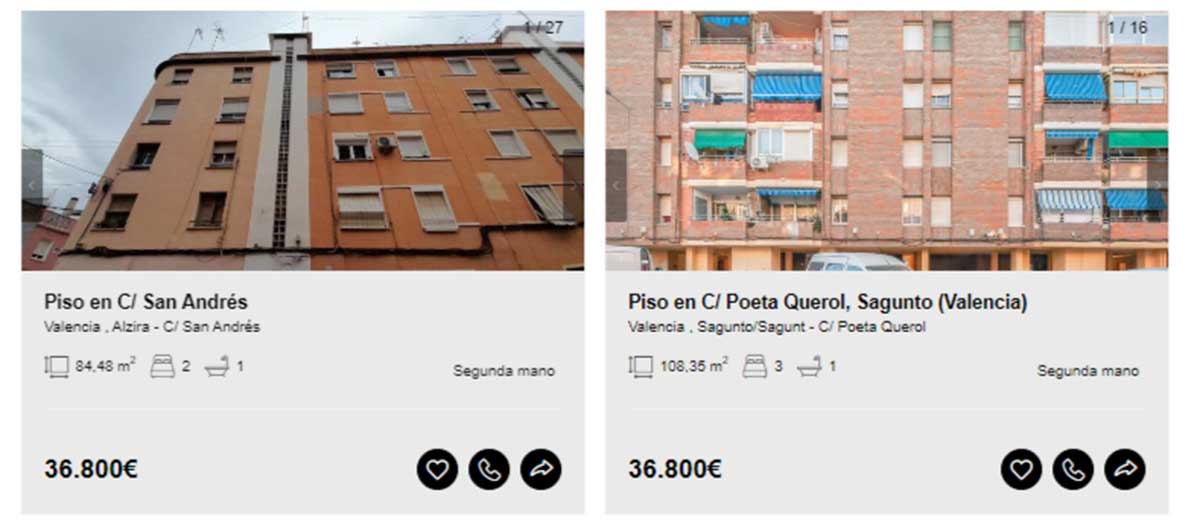This screenshot has width=1200, height=522.
Task: Click the surface area icon beside 84,48 m²
Action: click(57, 367)
